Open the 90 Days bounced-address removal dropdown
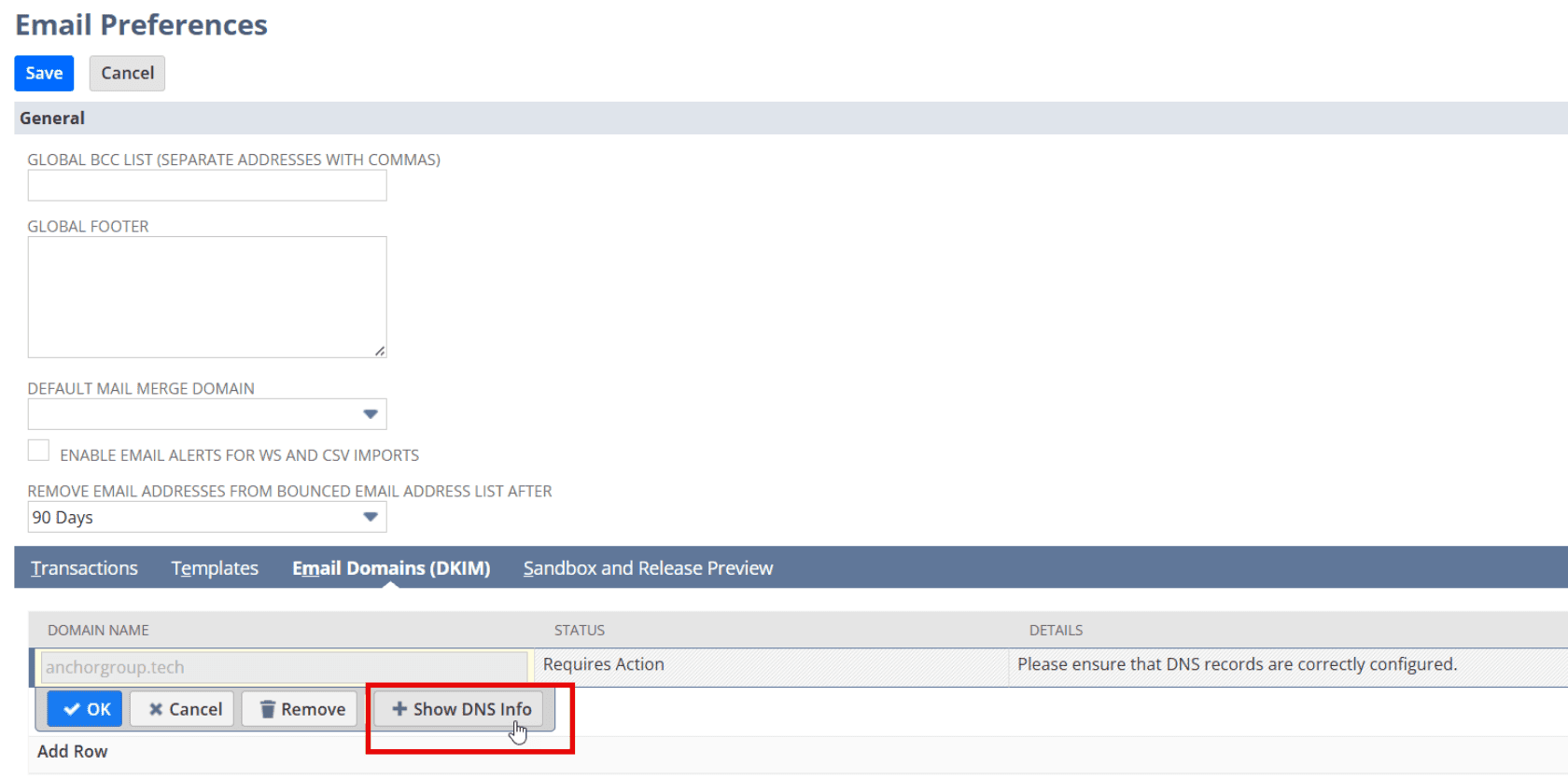This screenshot has height=780, width=1568. pyautogui.click(x=207, y=517)
